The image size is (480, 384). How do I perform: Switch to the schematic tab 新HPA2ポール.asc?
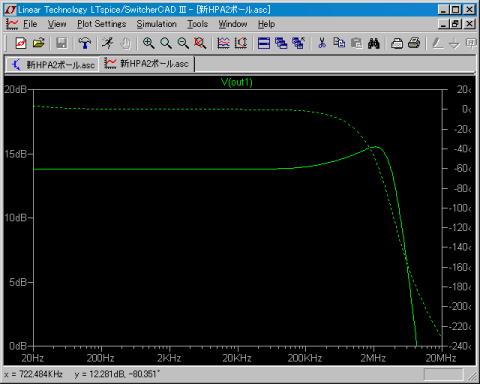click(x=53, y=64)
